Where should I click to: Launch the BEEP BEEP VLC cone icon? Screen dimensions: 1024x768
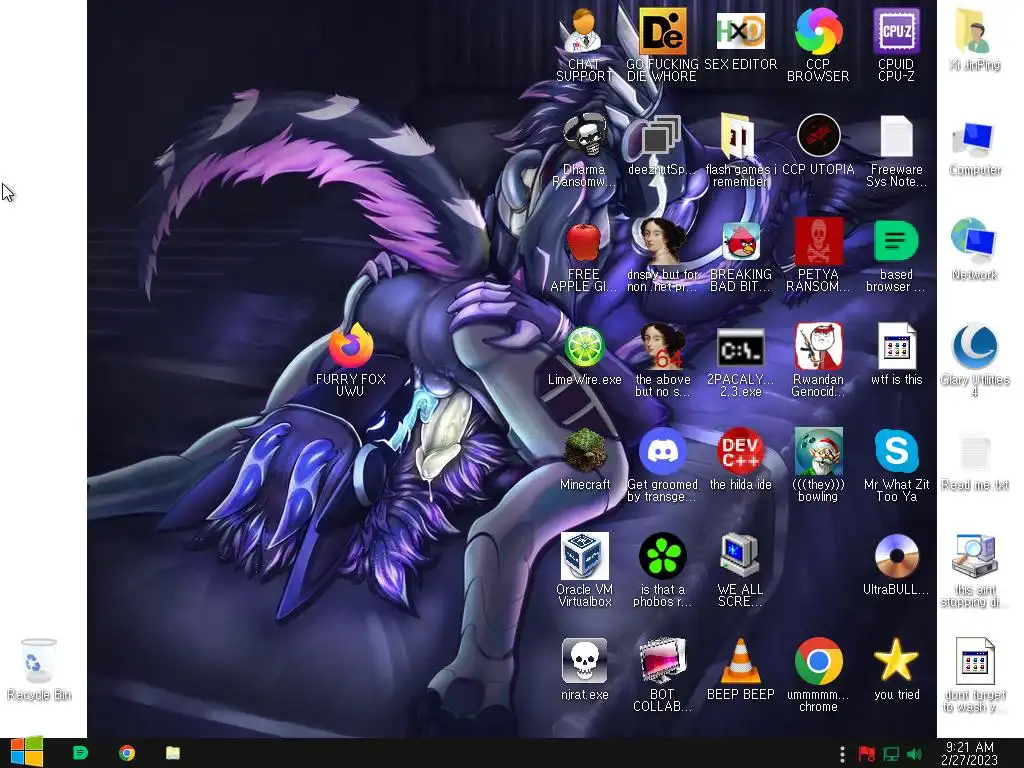point(740,671)
